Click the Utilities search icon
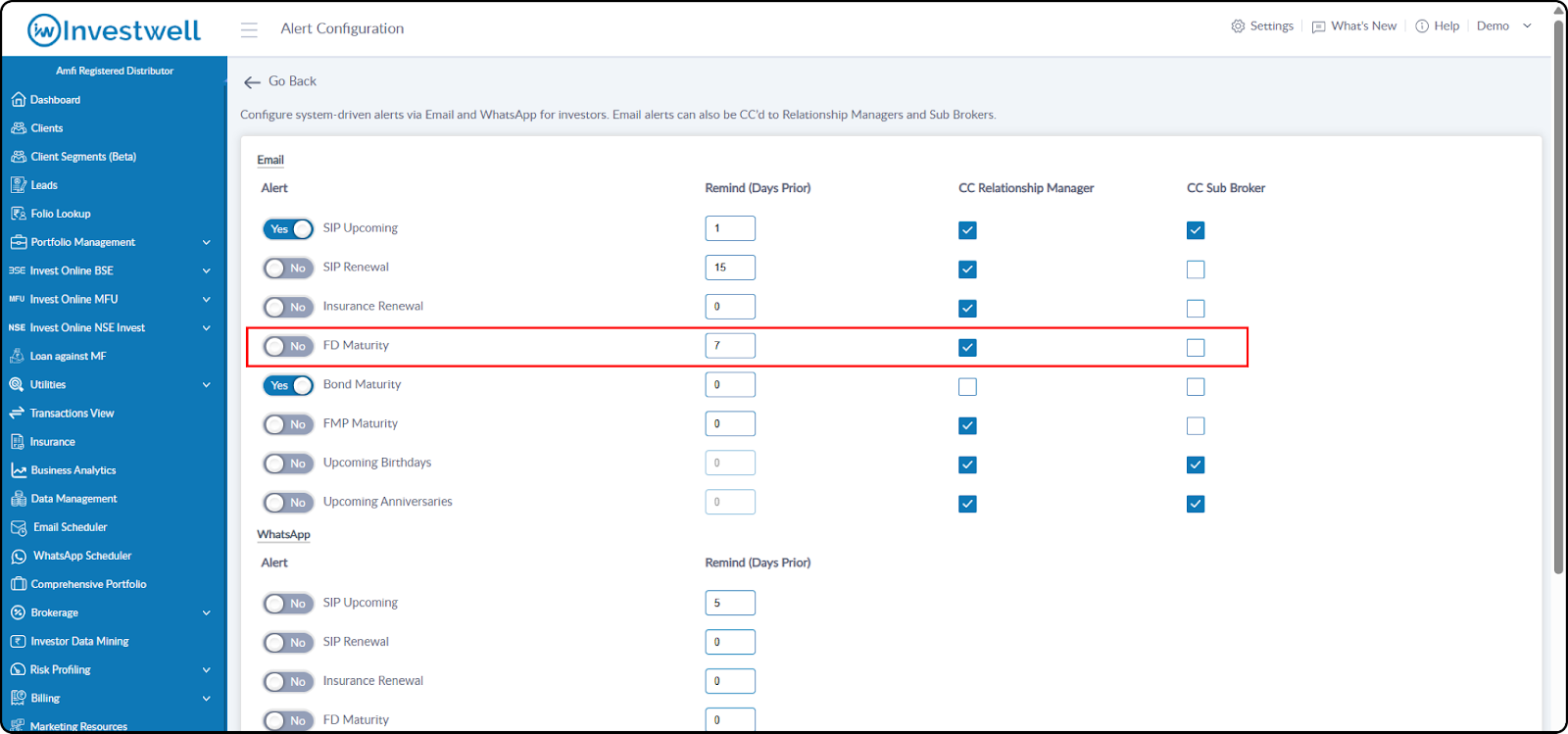 click(17, 384)
